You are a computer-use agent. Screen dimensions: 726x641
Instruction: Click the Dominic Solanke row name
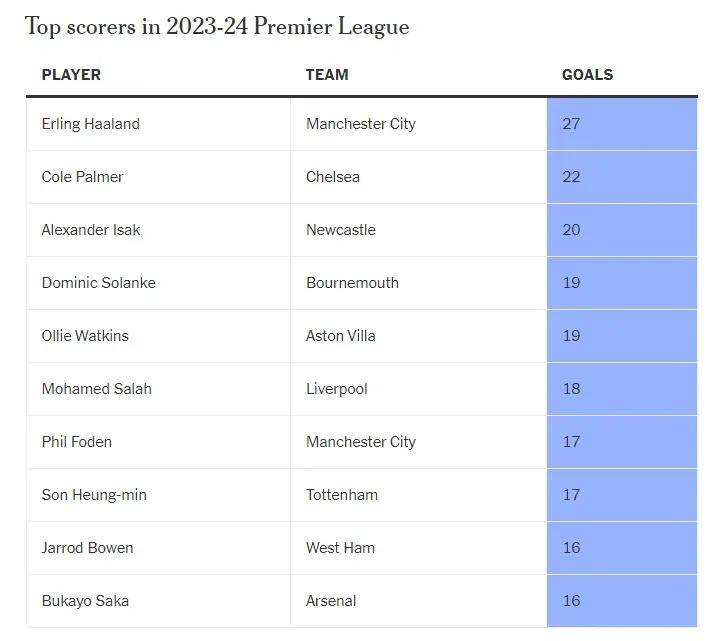pos(99,283)
